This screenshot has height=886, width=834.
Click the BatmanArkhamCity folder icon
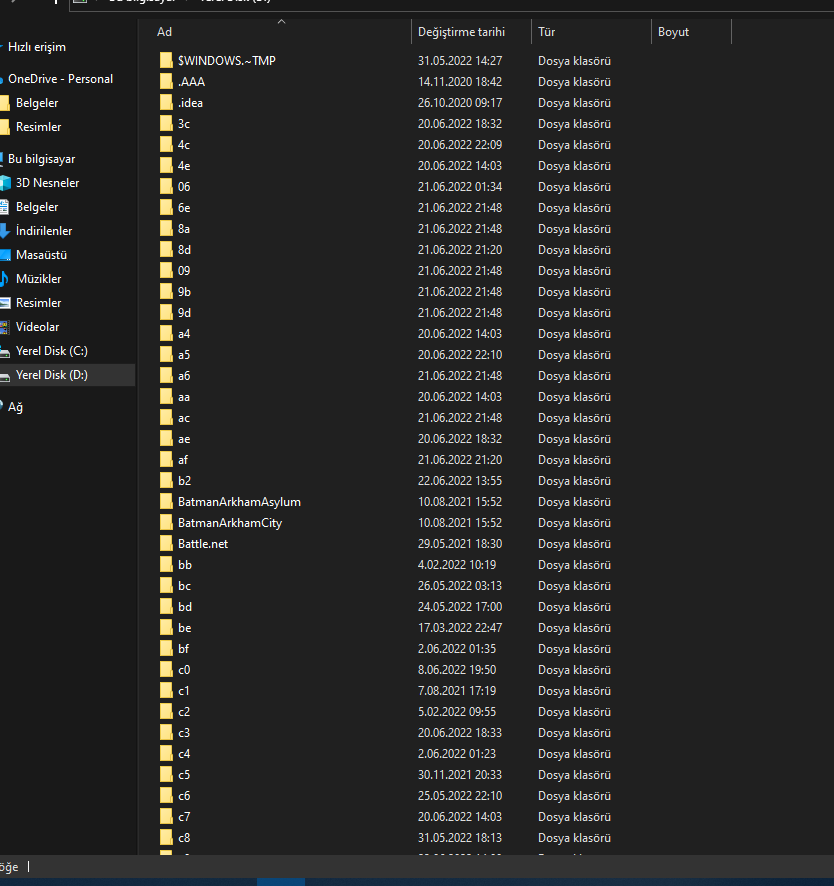[x=166, y=523]
